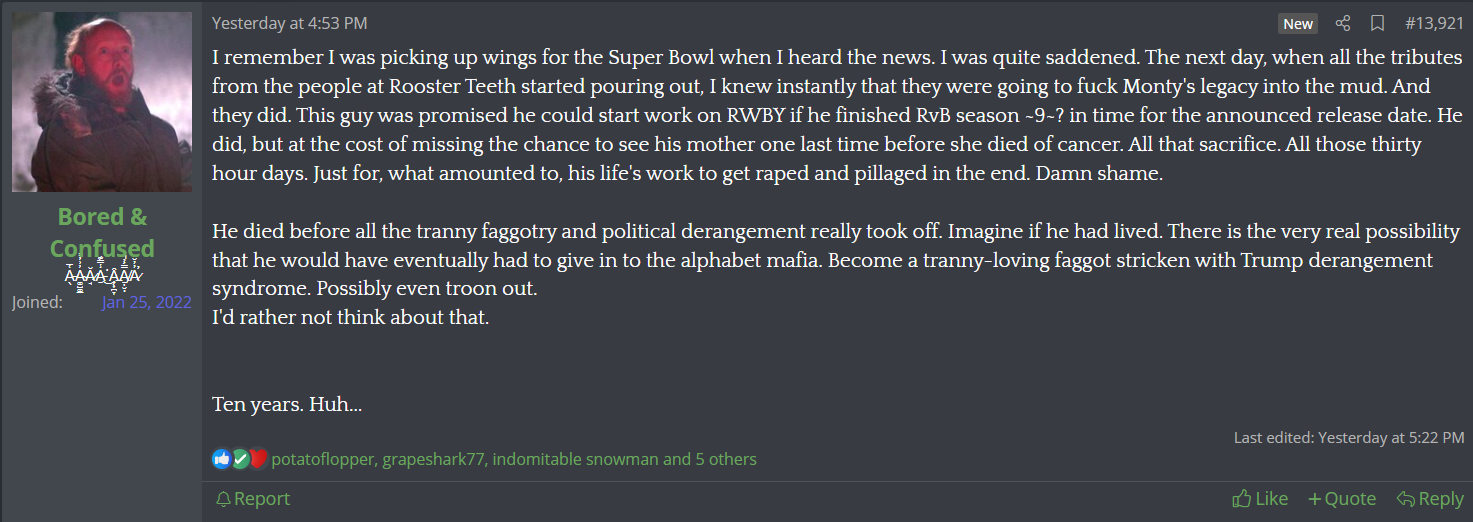The height and width of the screenshot is (522, 1473).
Task: Report this post with the bell button
Action: tap(253, 498)
